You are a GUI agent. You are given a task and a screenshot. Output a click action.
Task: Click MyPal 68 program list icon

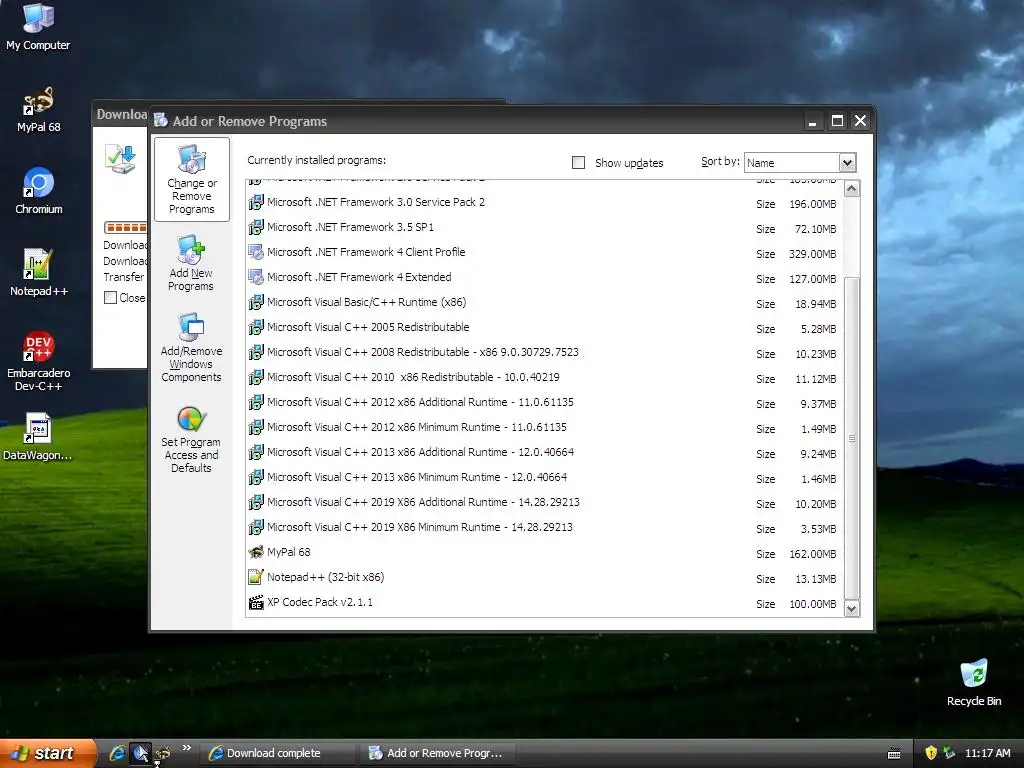click(256, 552)
